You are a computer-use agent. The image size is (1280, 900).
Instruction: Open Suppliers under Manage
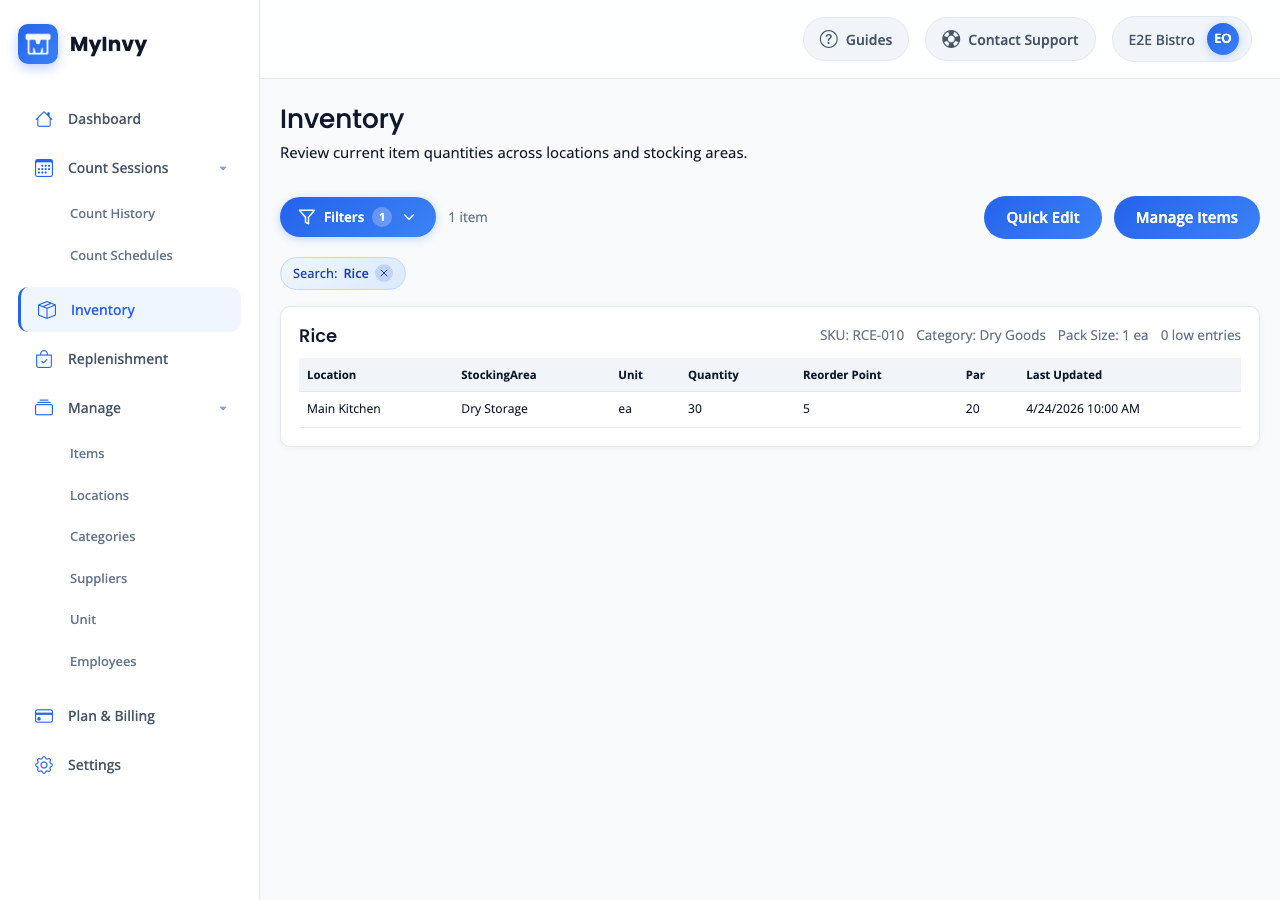coord(98,578)
